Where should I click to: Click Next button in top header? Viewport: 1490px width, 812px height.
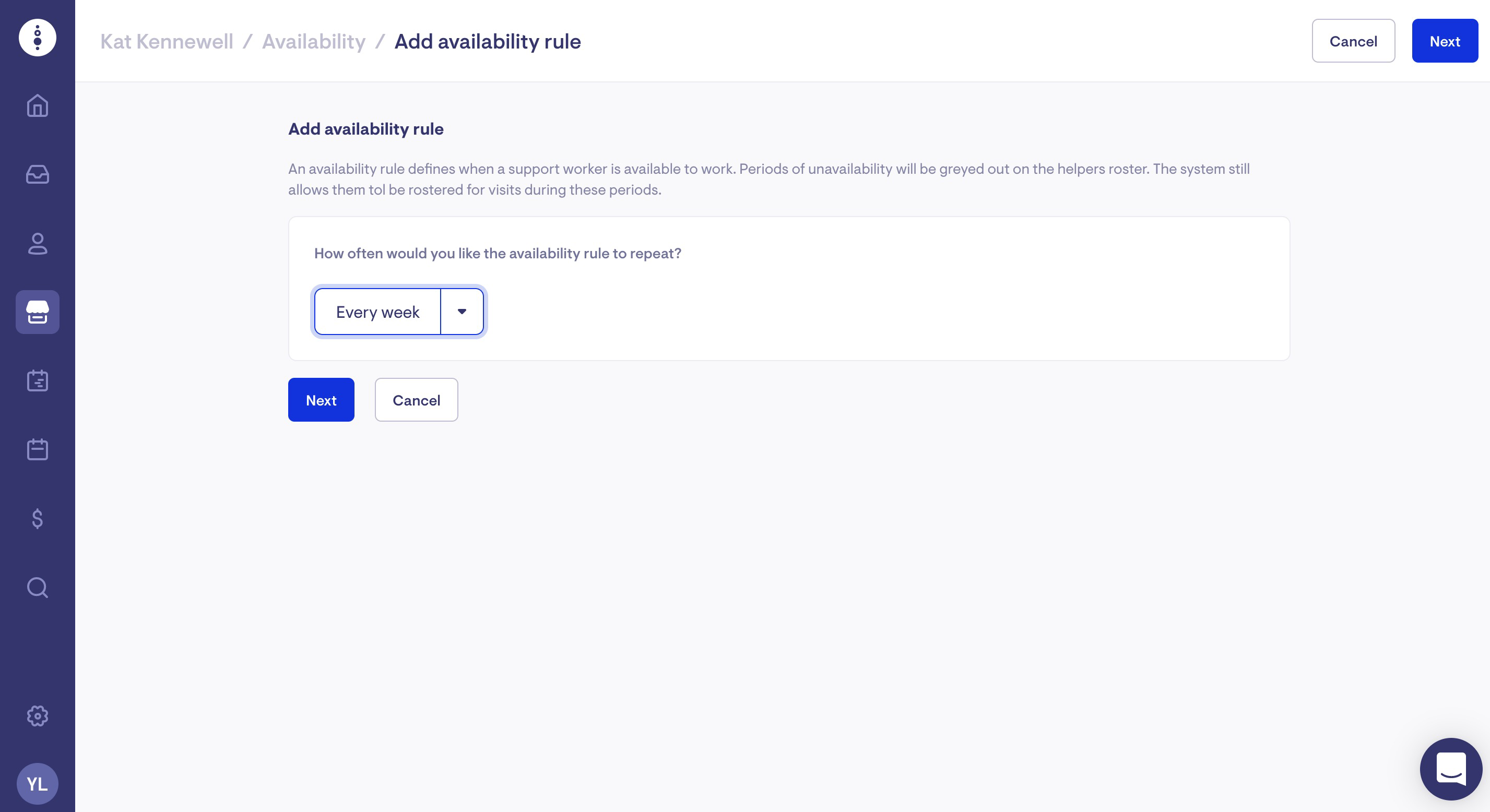(1444, 41)
